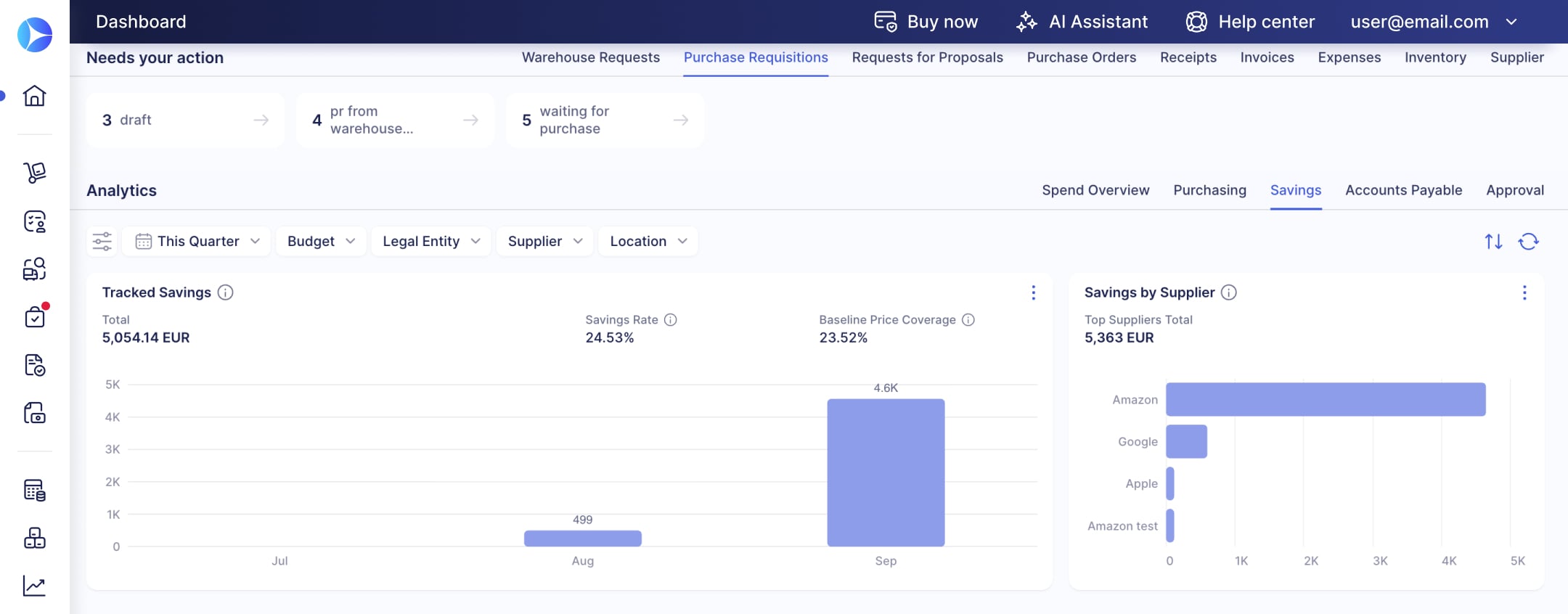The height and width of the screenshot is (614, 1568).
Task: Switch to the Spend Overview analytics tab
Action: 1095,190
